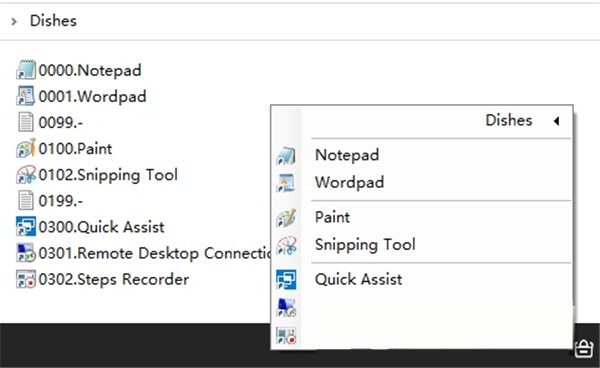The image size is (600, 368).
Task: Select the 0100.Paint shortcut icon
Action: 26,148
